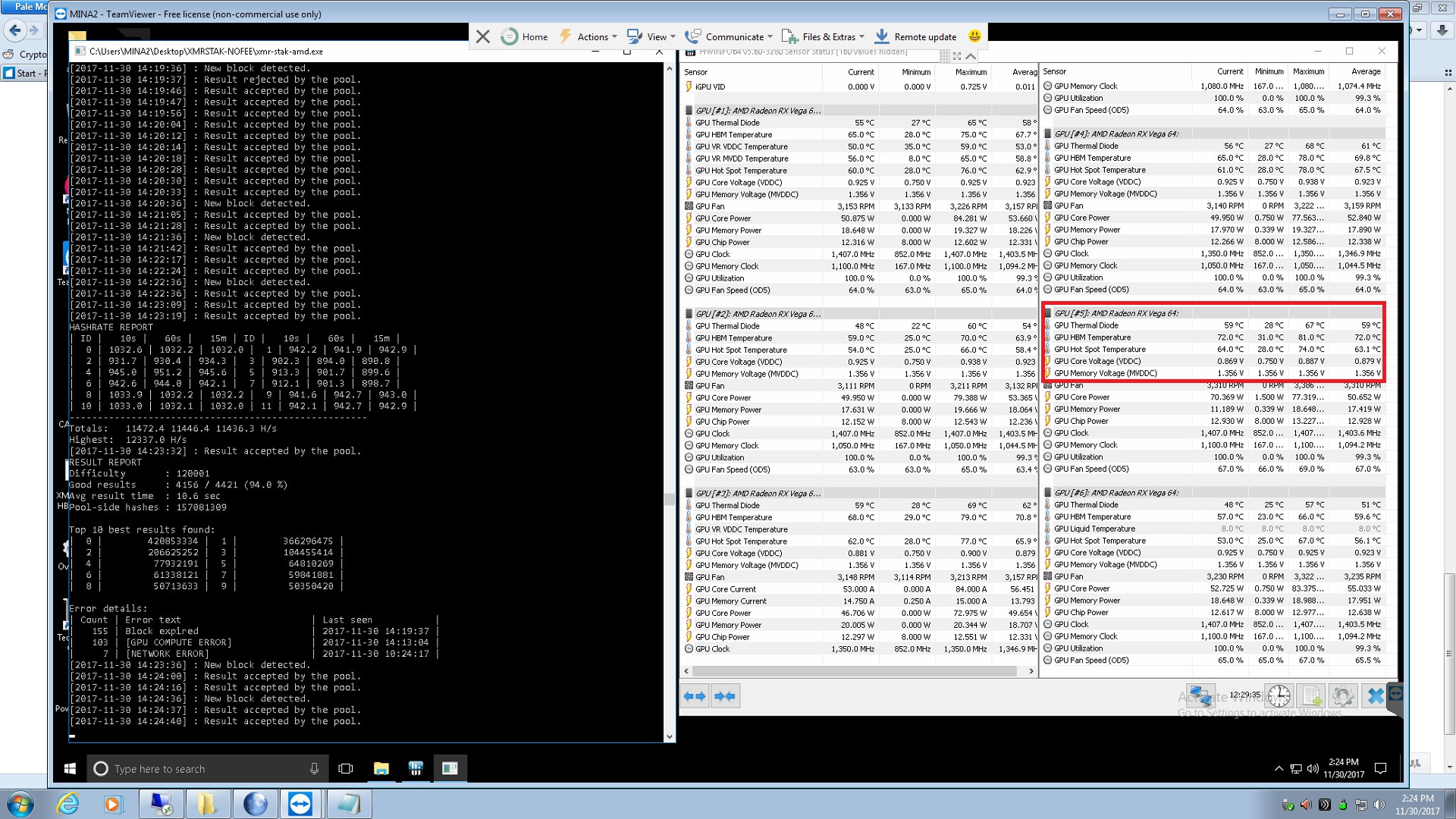Viewport: 1456px width, 819px height.
Task: Open the Actions menu in TeamViewer
Action: point(588,36)
